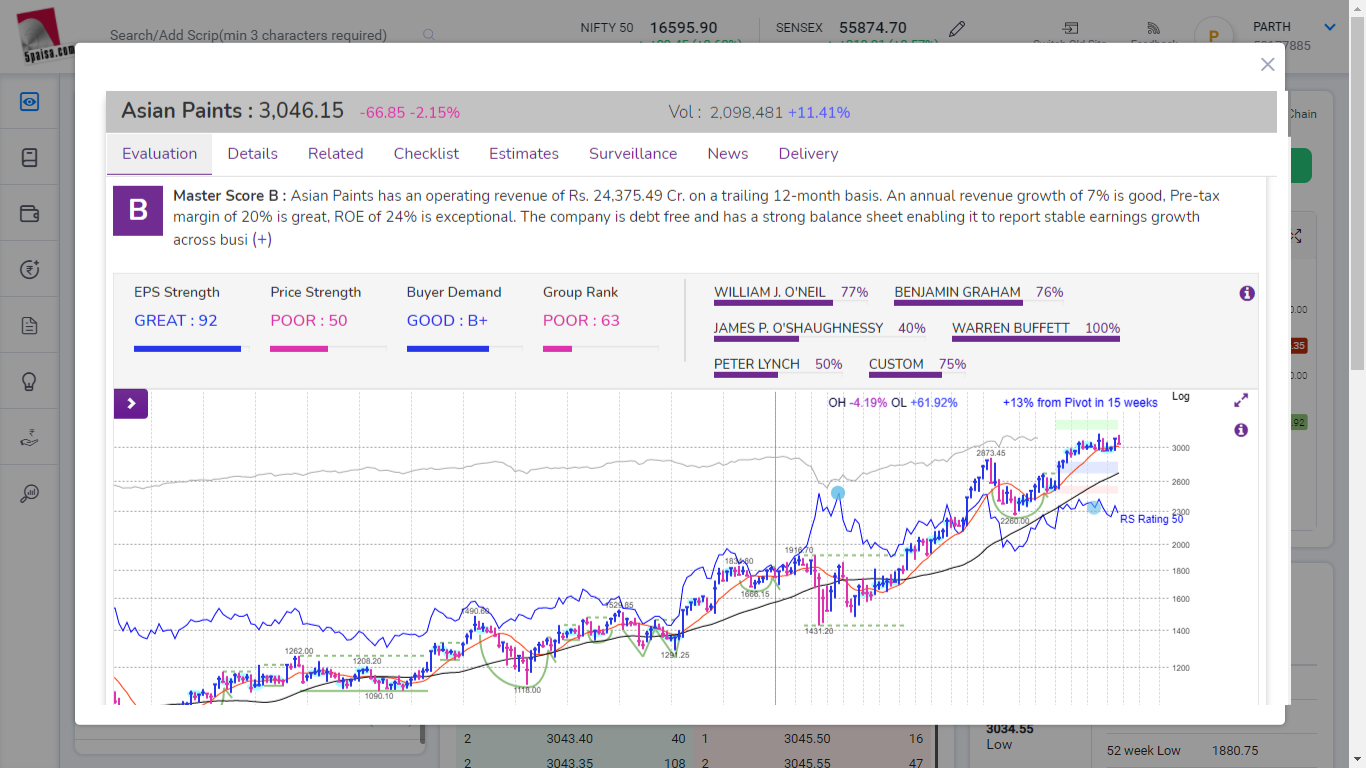Click the Group Rank progress bar
The image size is (1366, 768).
[600, 348]
